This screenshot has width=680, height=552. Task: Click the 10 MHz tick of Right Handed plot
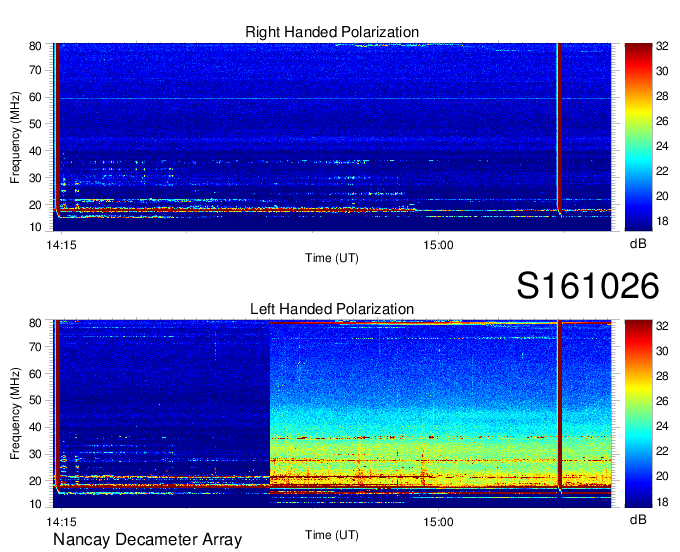tap(36, 227)
